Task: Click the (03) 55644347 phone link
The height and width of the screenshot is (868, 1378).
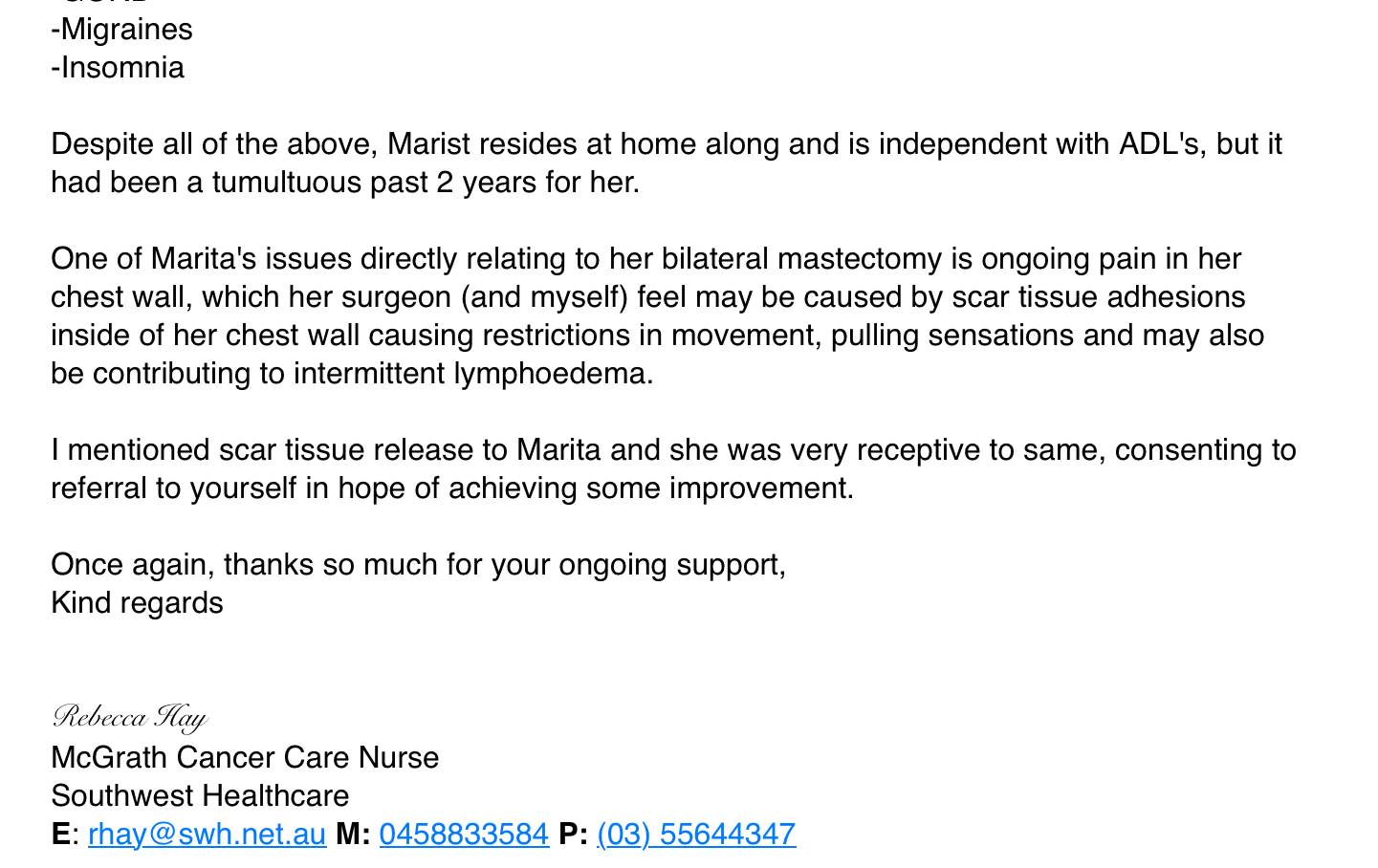Action: [x=696, y=835]
